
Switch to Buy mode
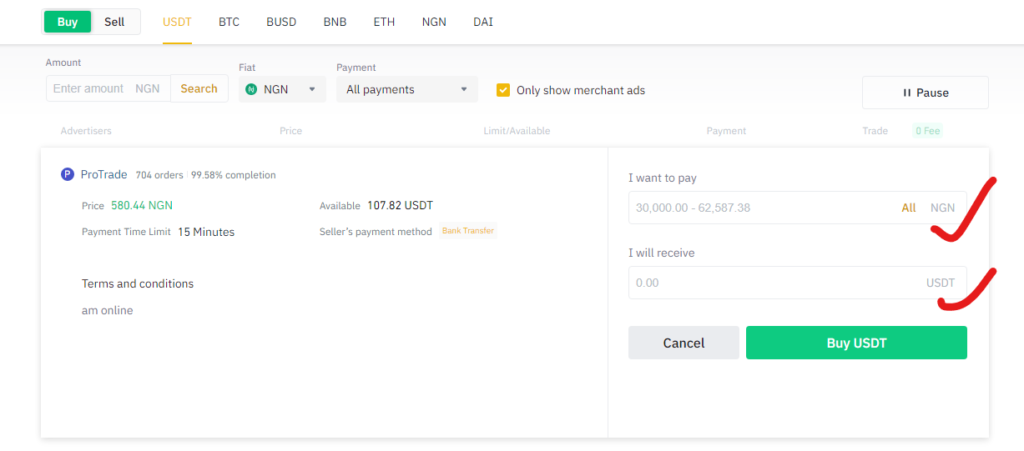click(x=67, y=22)
